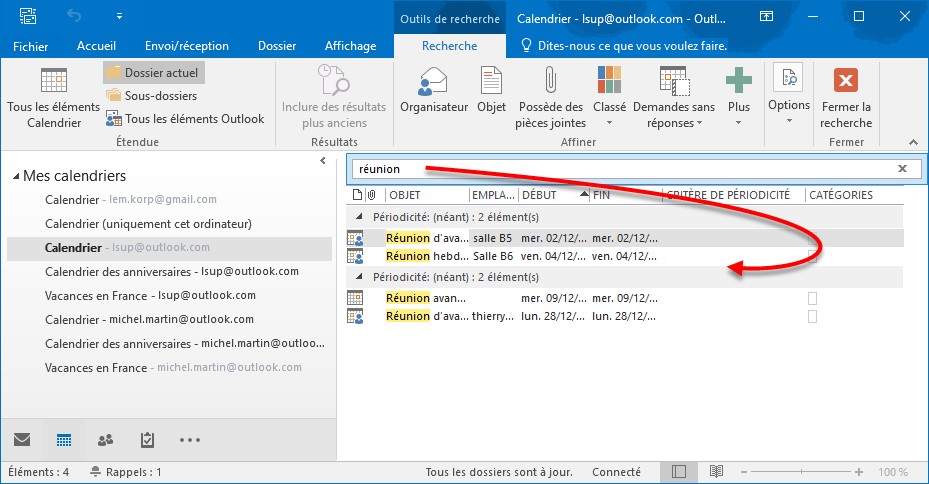Click the Objet filter icon
The width and height of the screenshot is (929, 484).
click(x=491, y=89)
